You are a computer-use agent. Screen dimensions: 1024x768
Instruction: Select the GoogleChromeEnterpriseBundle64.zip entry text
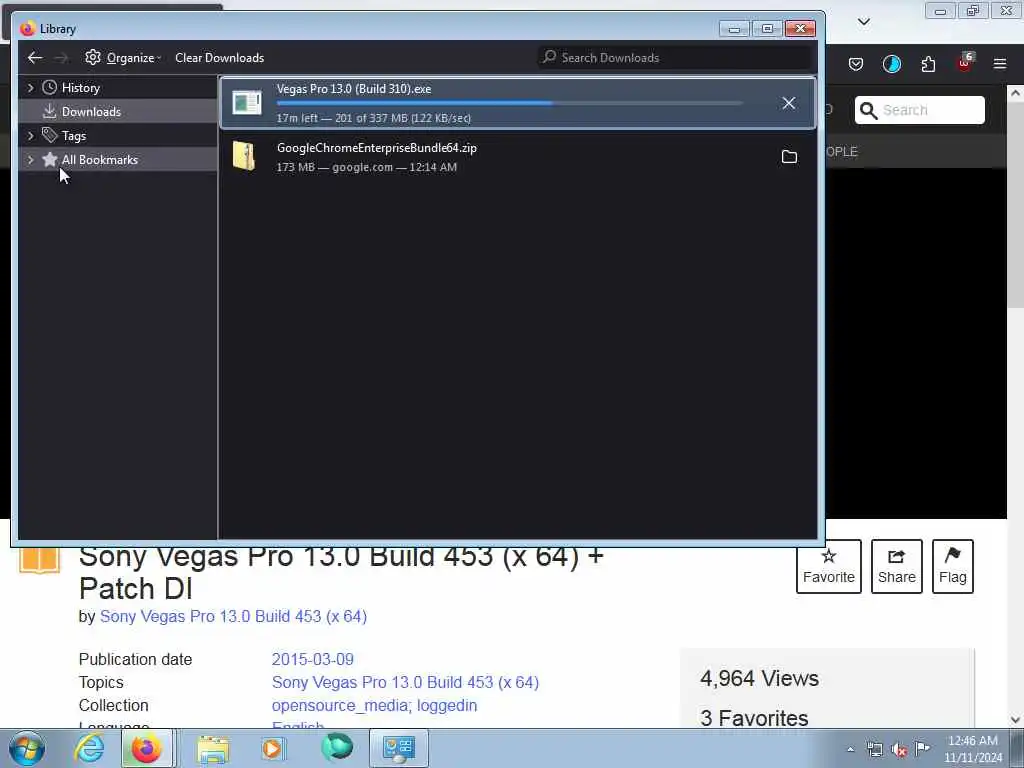(x=376, y=148)
